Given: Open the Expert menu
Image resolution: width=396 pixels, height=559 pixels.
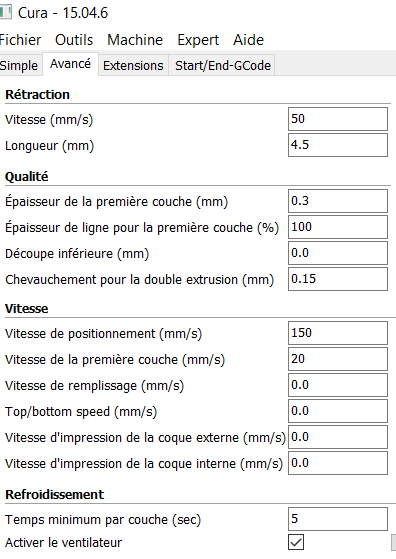Looking at the screenshot, I should pos(198,40).
